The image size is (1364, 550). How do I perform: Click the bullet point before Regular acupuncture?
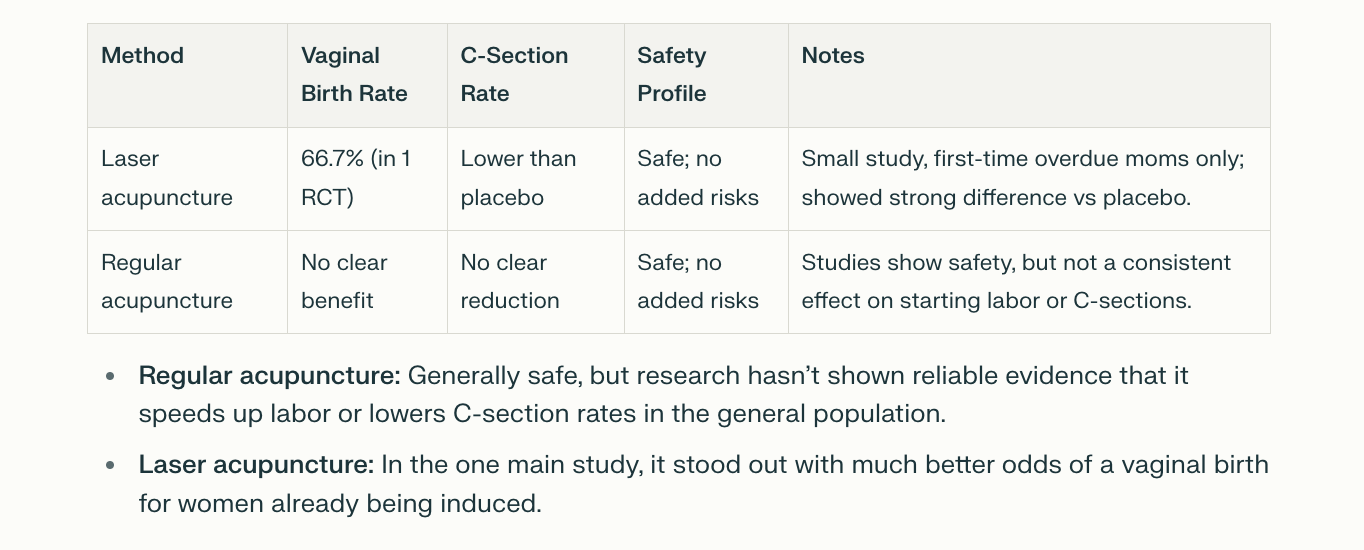pos(110,377)
